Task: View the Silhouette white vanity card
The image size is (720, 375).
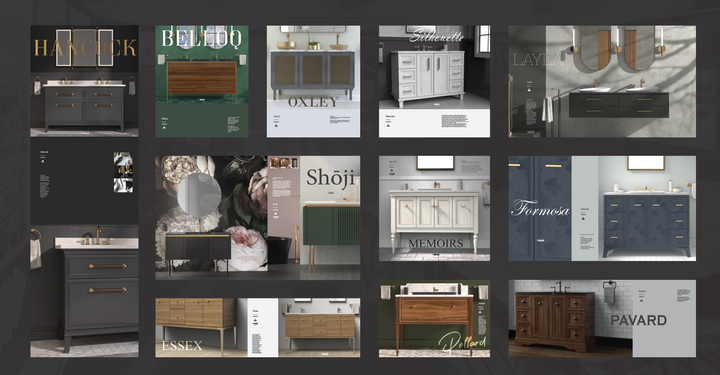Action: click(434, 81)
